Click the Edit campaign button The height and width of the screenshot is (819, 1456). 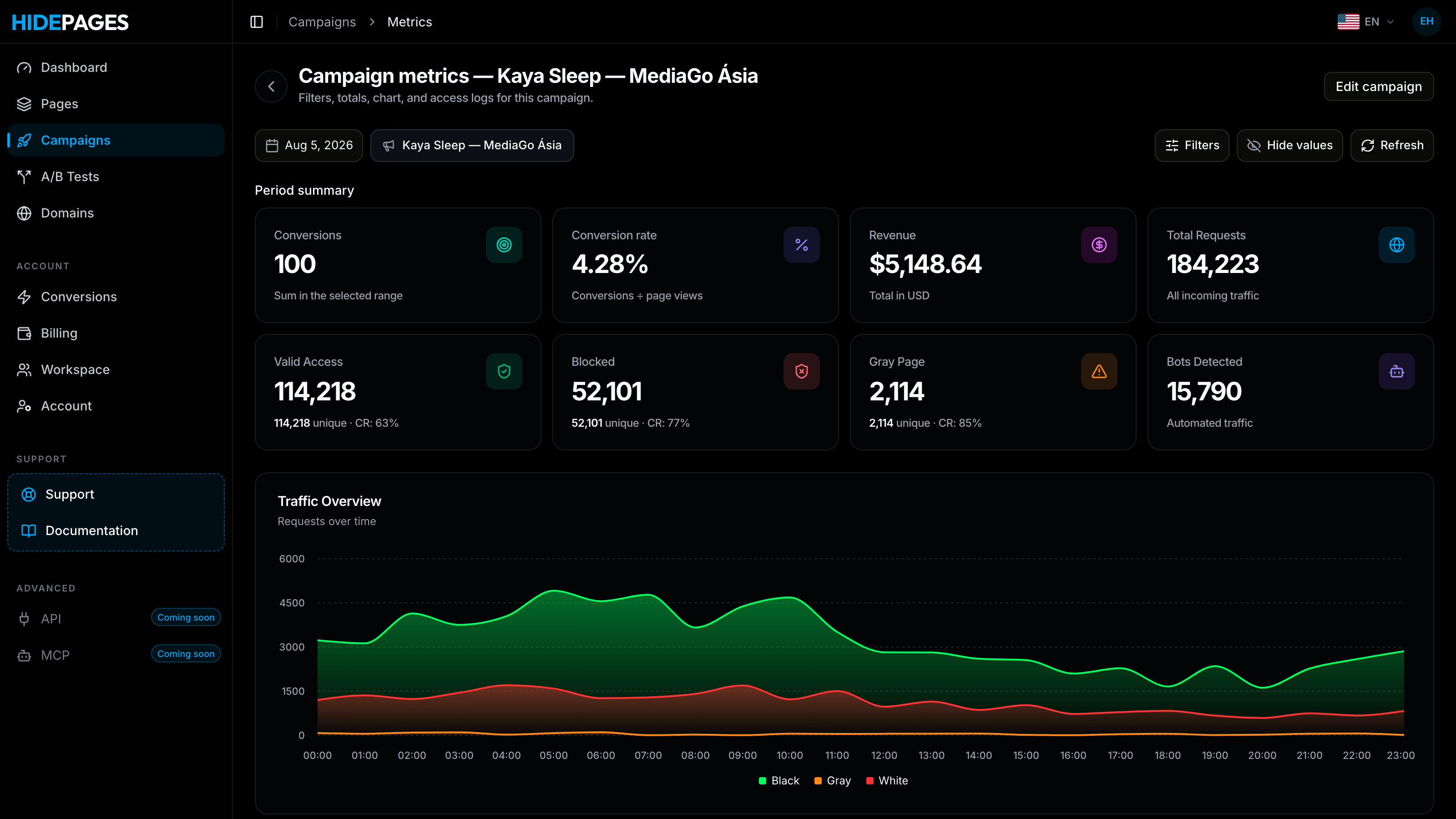tap(1379, 86)
